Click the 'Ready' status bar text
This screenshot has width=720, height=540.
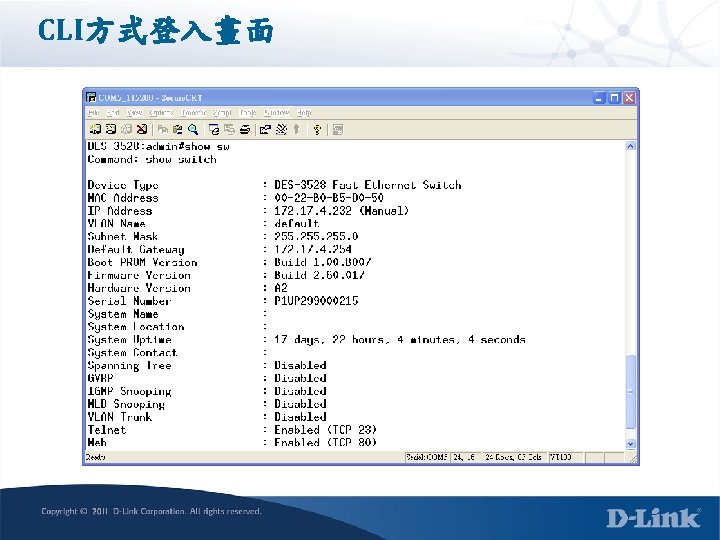point(96,457)
